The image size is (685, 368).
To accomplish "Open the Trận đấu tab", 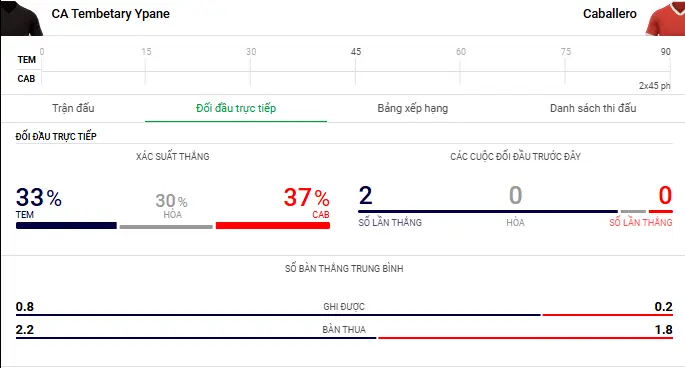I will click(73, 108).
